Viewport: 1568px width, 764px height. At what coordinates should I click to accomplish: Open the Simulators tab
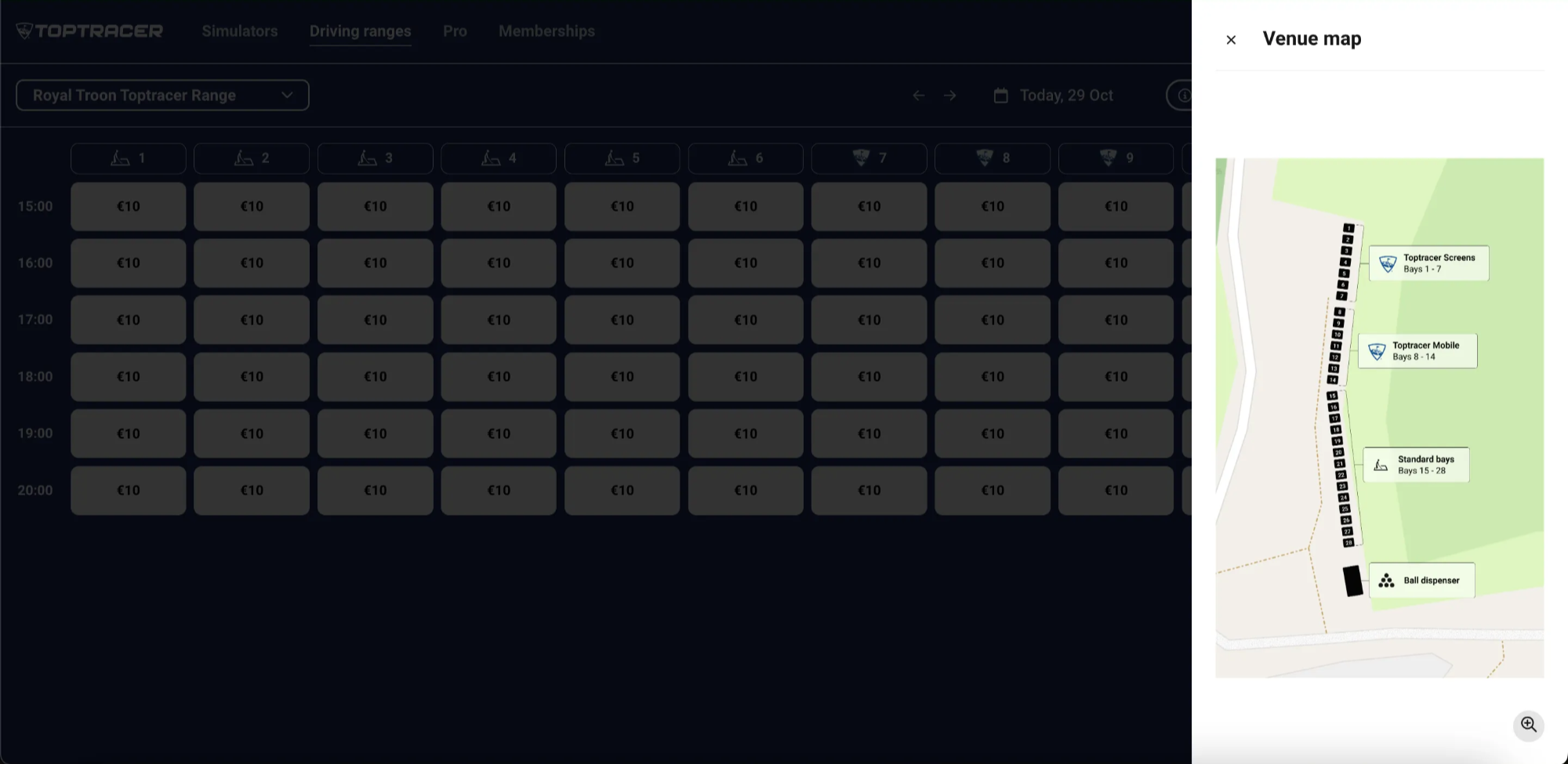240,31
